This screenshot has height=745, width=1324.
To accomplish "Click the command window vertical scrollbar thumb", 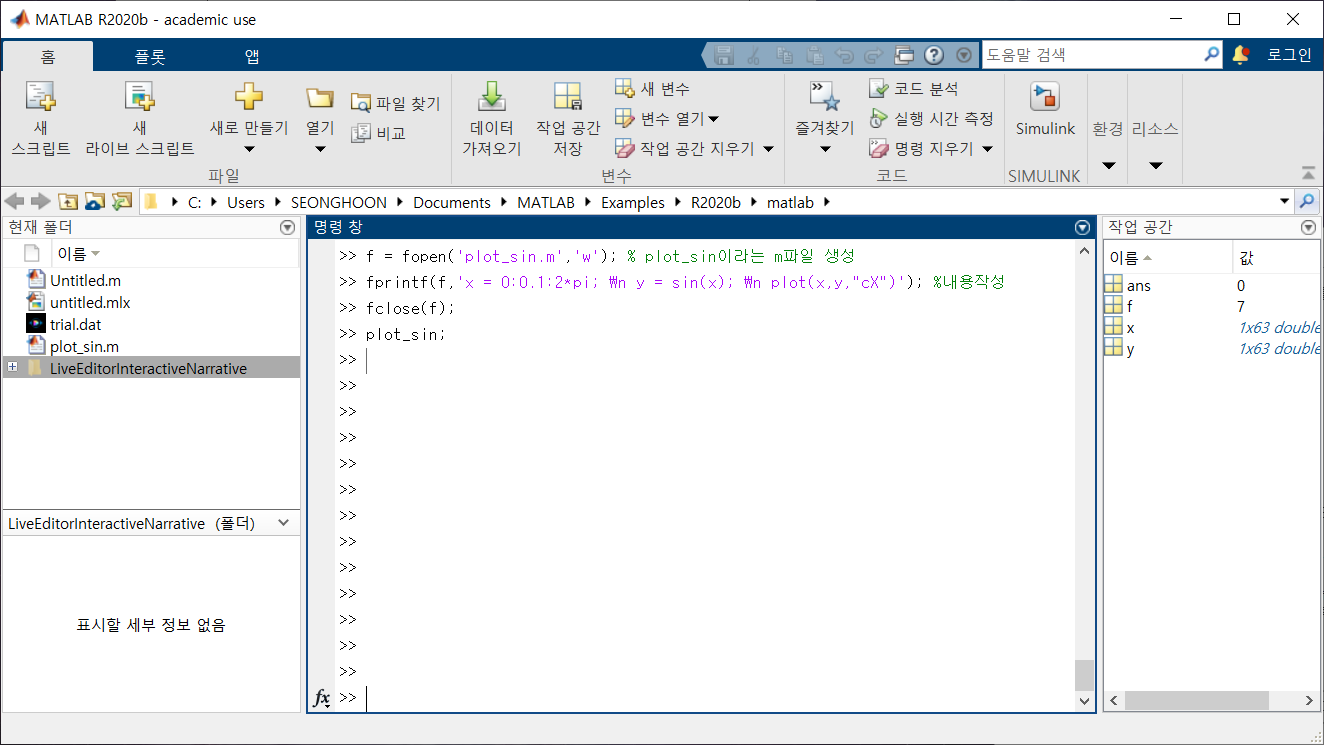I will click(x=1084, y=675).
